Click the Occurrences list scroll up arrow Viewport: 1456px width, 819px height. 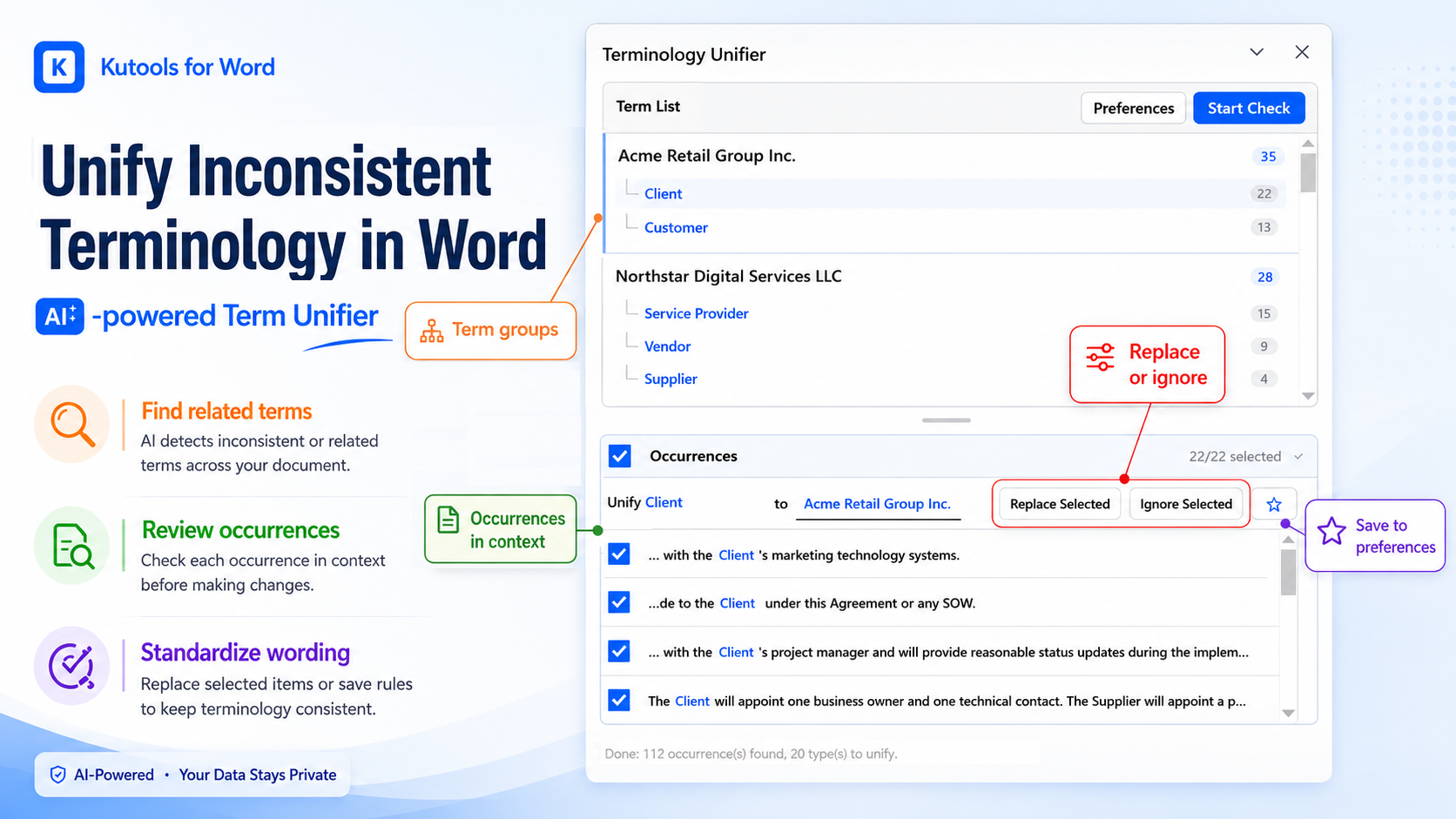click(1289, 540)
